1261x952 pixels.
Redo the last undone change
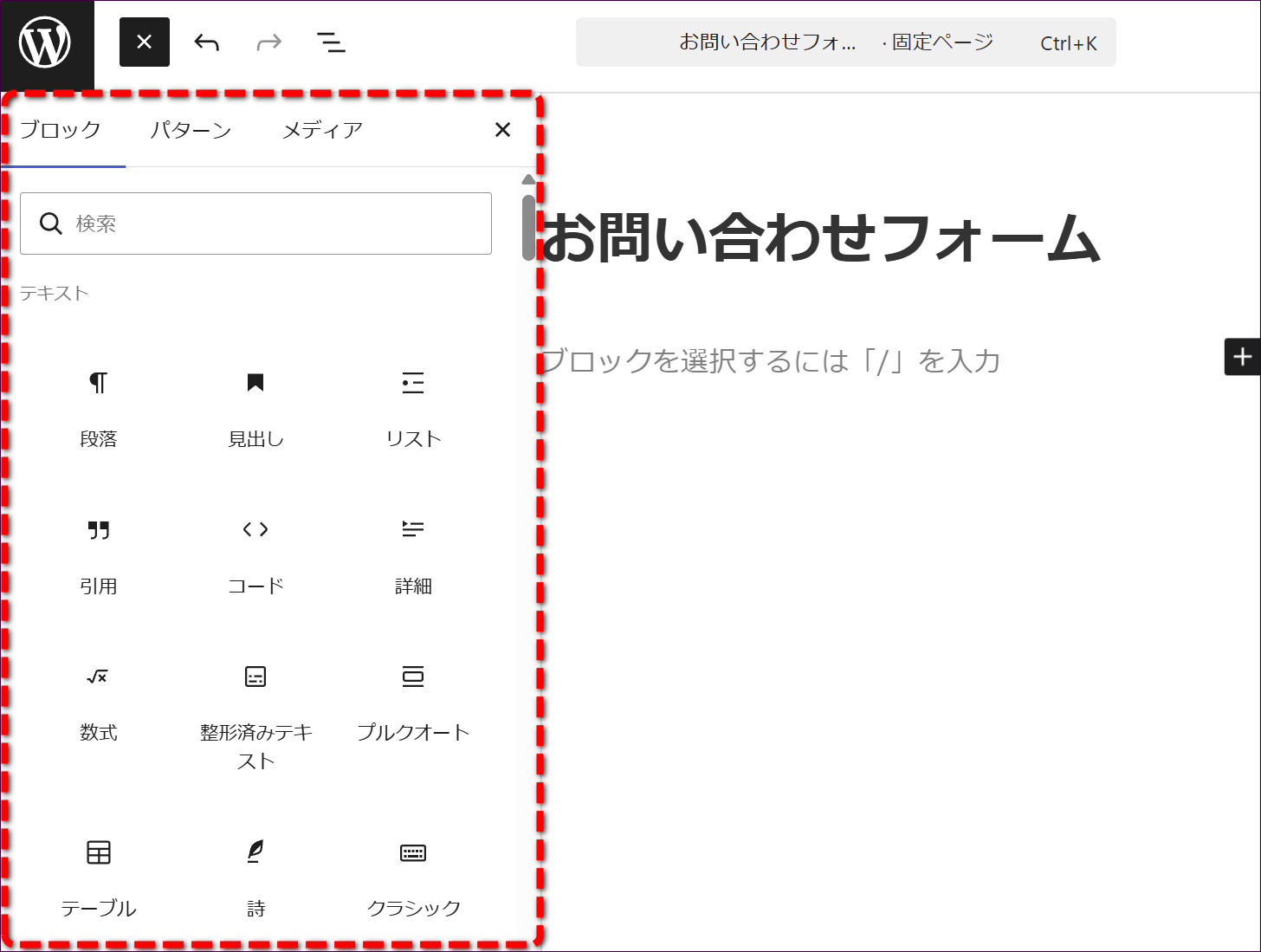(x=269, y=42)
